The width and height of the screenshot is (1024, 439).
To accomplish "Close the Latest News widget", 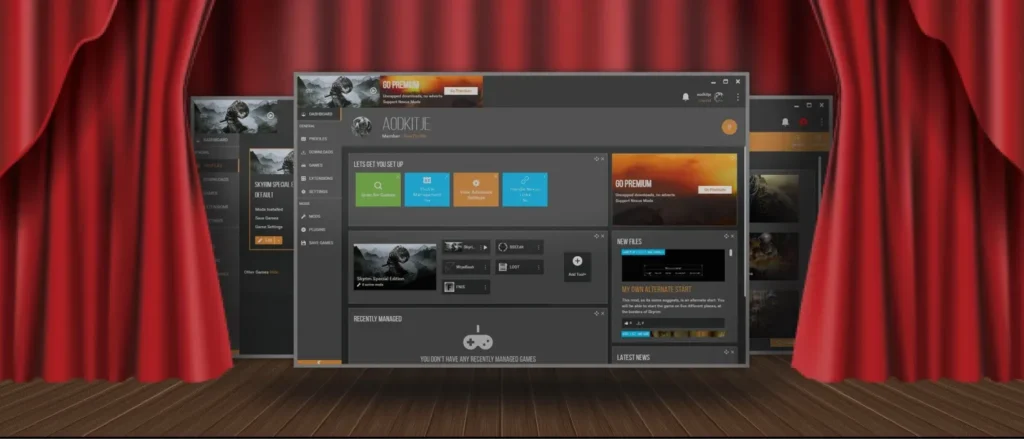I will (x=732, y=351).
